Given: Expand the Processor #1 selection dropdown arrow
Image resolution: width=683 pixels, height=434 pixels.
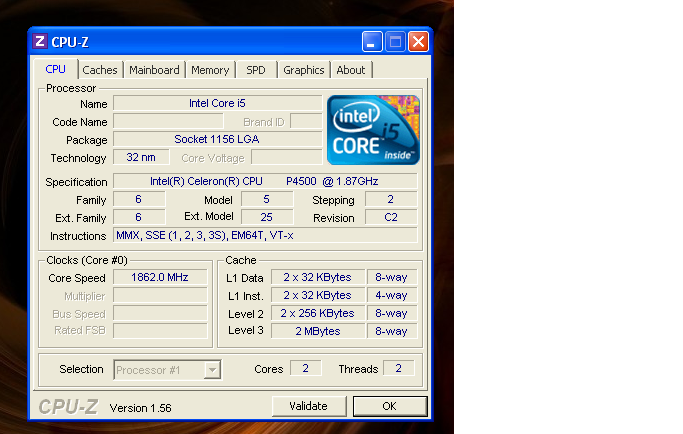Looking at the screenshot, I should tap(212, 370).
